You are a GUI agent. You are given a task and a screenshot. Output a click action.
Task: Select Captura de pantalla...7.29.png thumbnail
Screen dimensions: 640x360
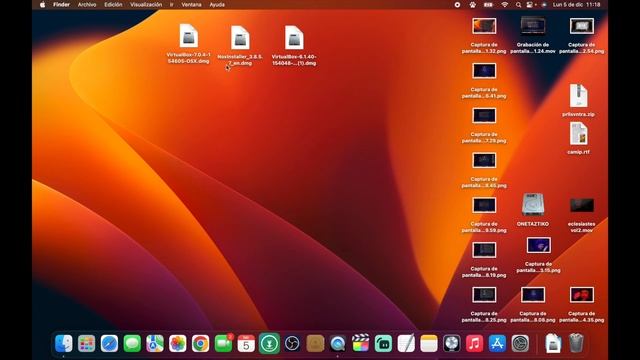click(x=484, y=116)
